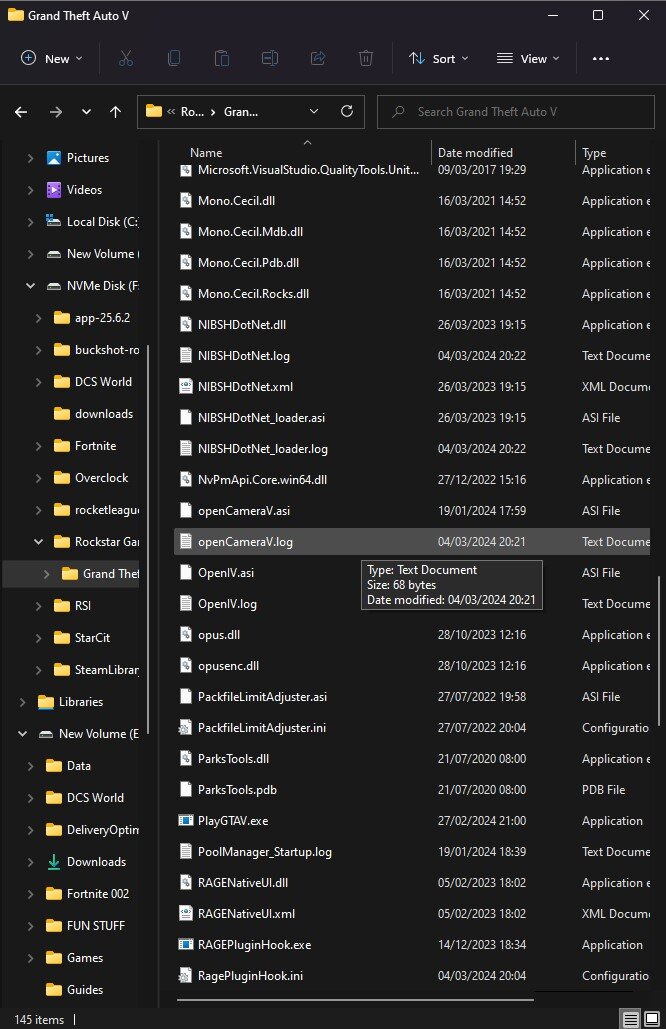Click the Cut scissors icon
666x1029 pixels.
click(125, 58)
